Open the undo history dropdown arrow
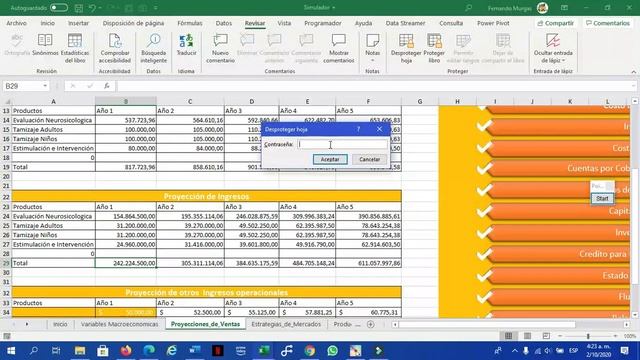This screenshot has height=360, width=640. point(100,8)
